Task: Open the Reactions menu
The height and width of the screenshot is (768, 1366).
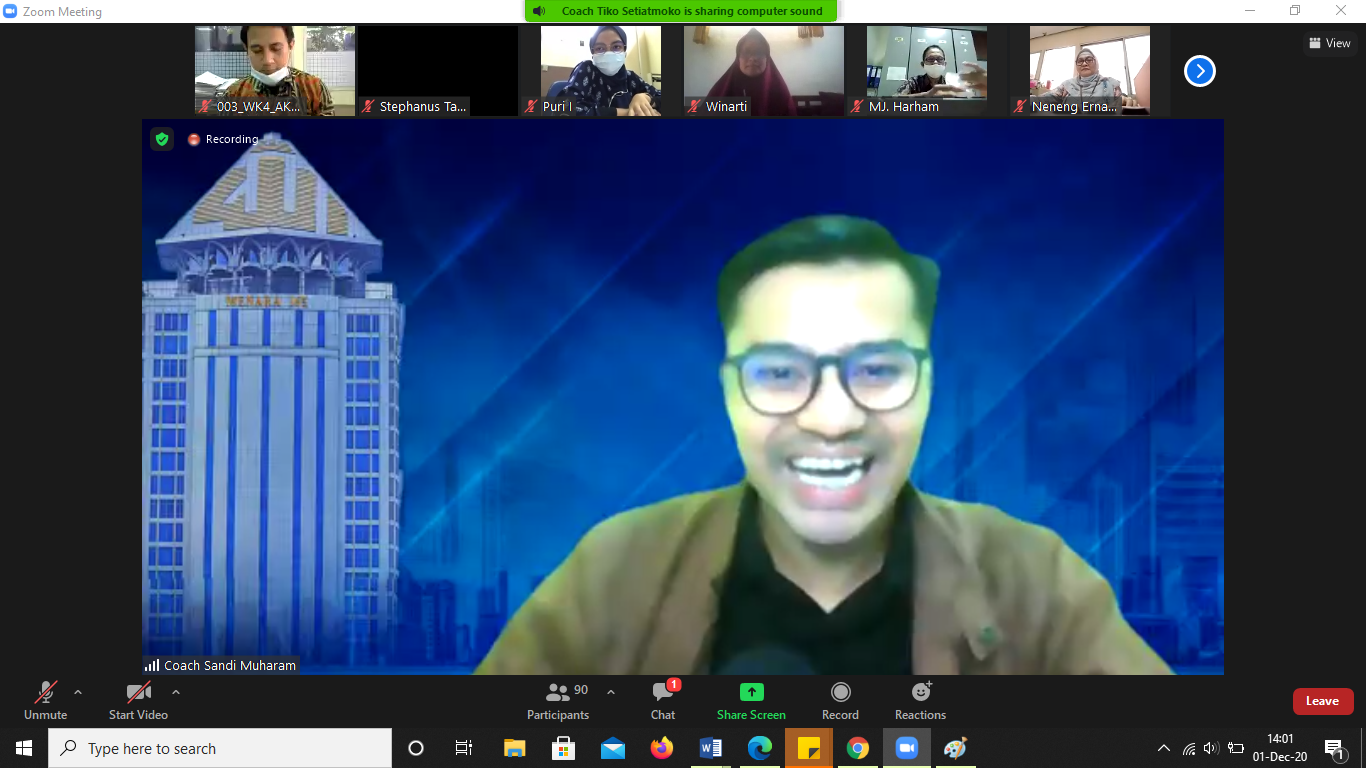Action: pos(920,700)
